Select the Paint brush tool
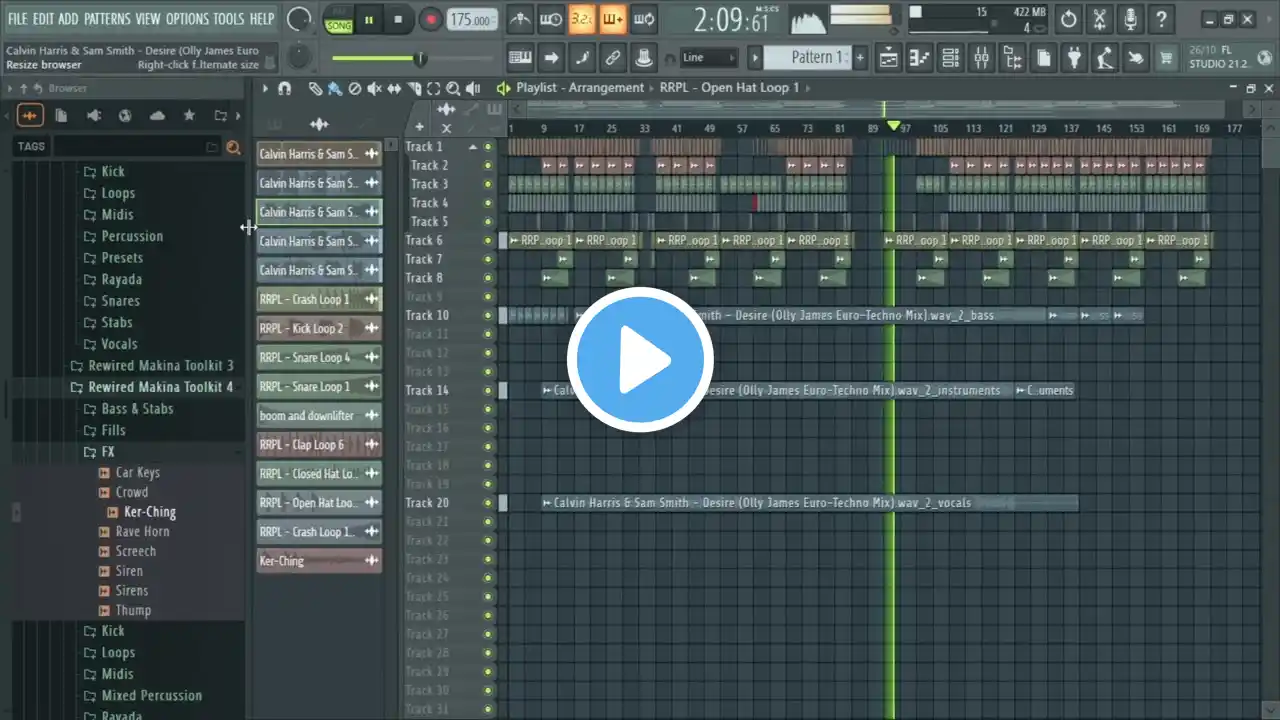This screenshot has height=720, width=1280. pyautogui.click(x=335, y=89)
